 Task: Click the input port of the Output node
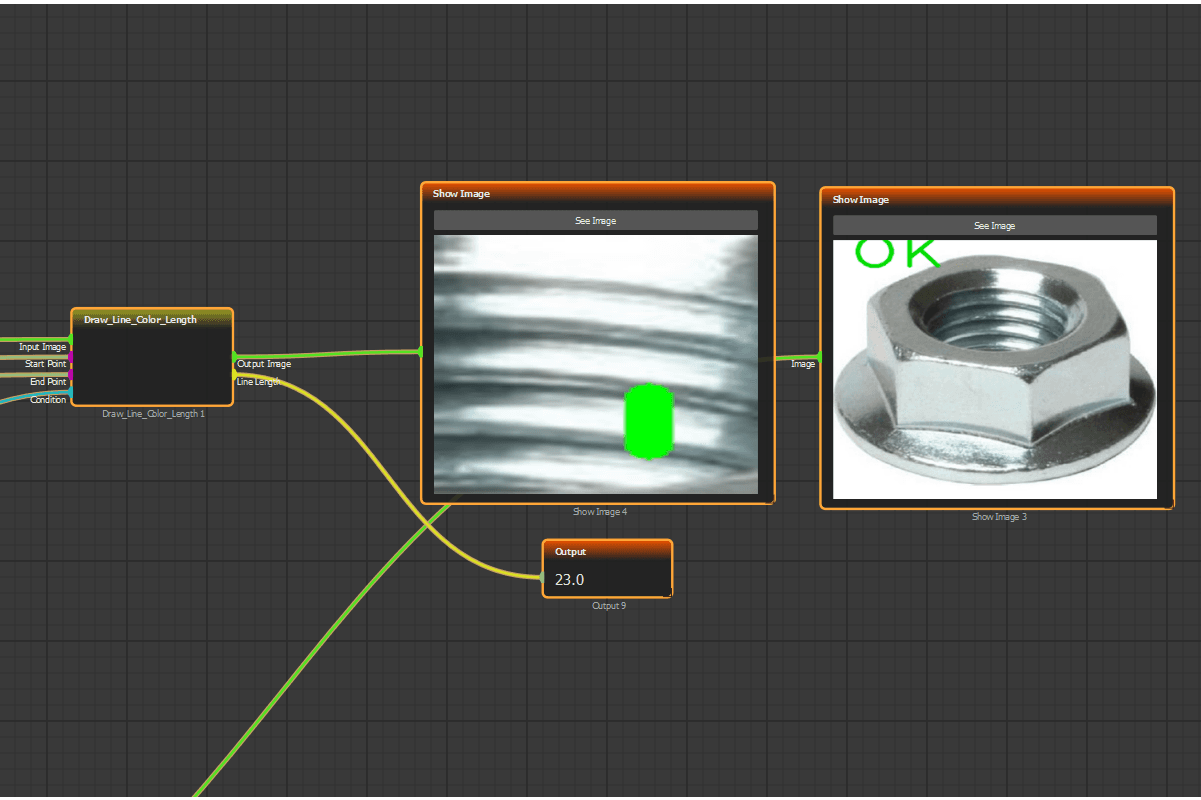point(543,577)
